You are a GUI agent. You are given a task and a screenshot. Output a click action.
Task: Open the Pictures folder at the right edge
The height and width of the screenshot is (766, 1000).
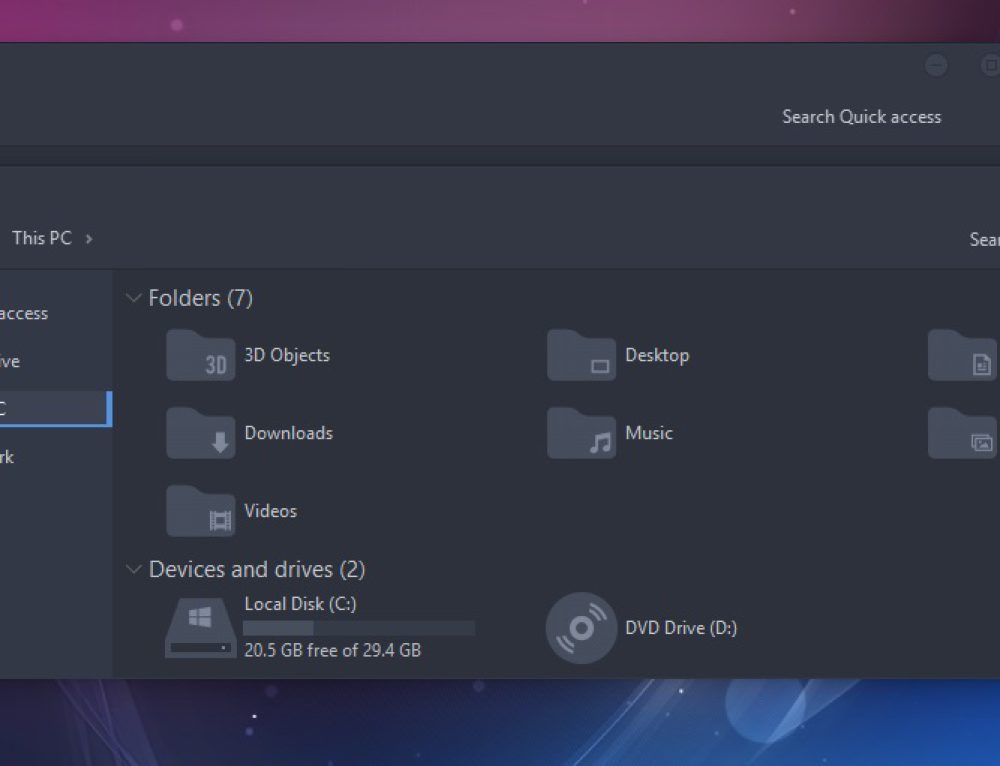point(963,433)
